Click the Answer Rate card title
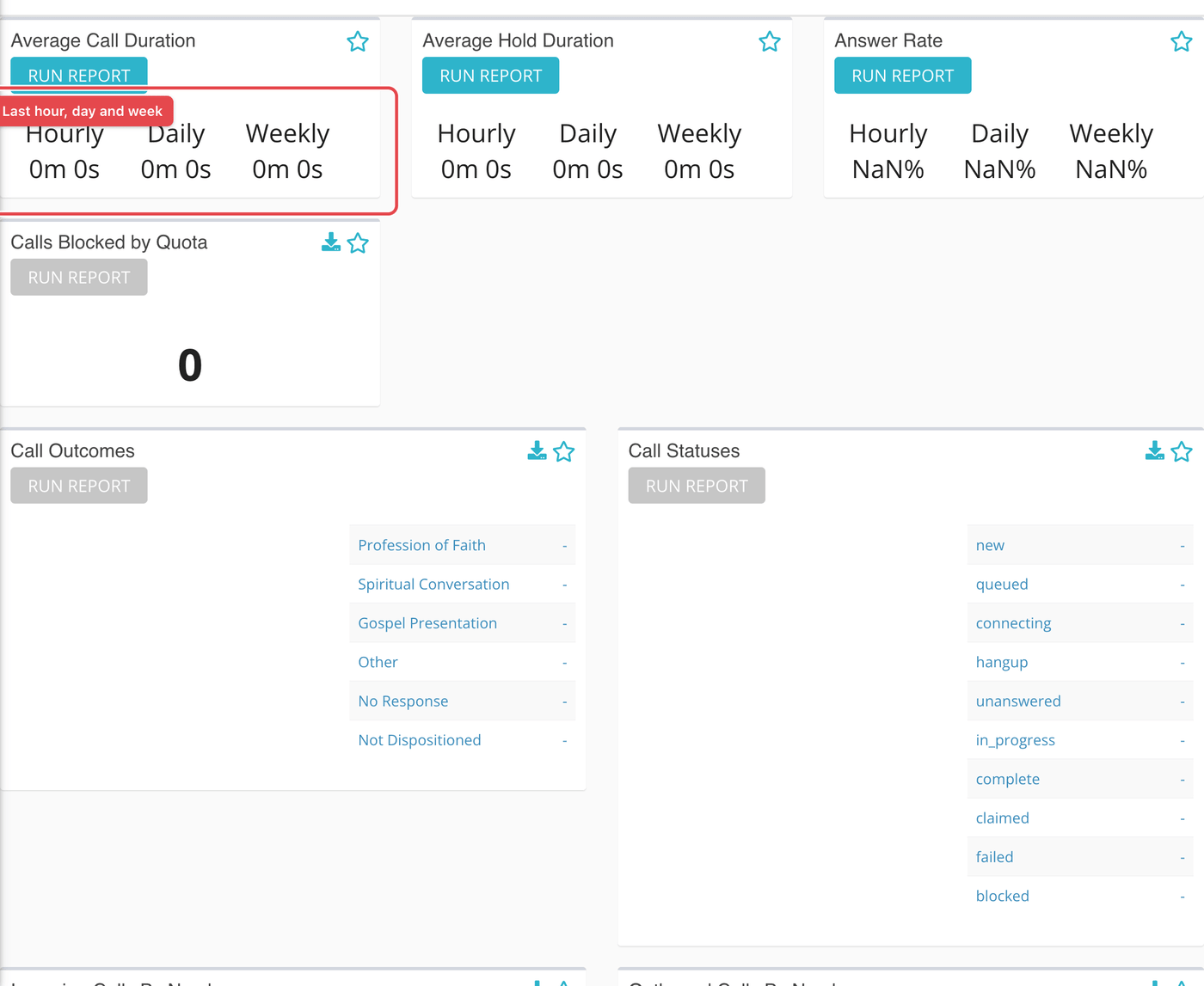1204x986 pixels. (888, 40)
